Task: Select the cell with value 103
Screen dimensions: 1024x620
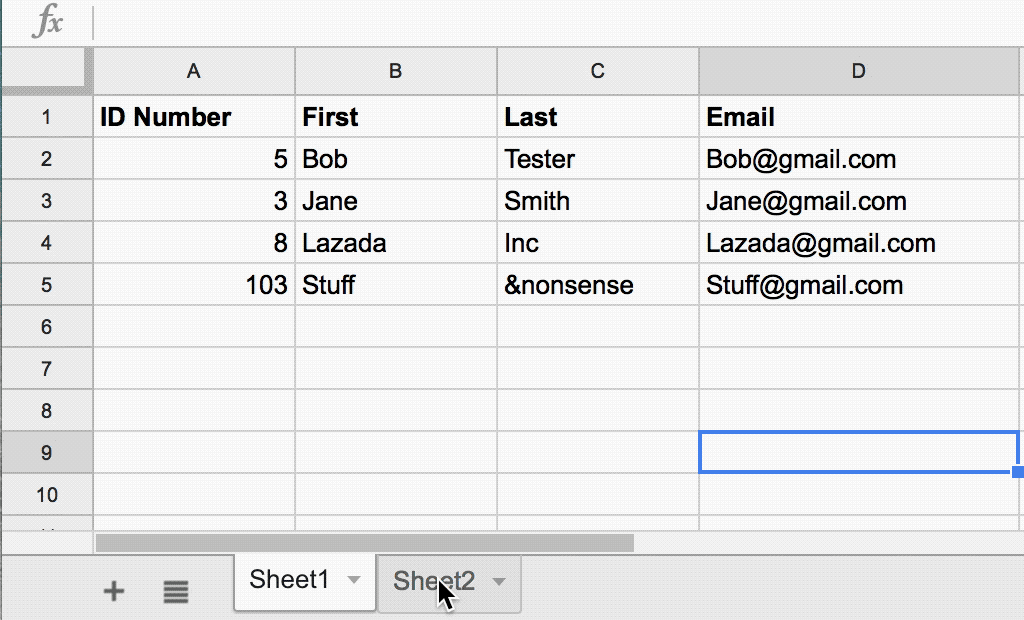Action: pyautogui.click(x=193, y=285)
